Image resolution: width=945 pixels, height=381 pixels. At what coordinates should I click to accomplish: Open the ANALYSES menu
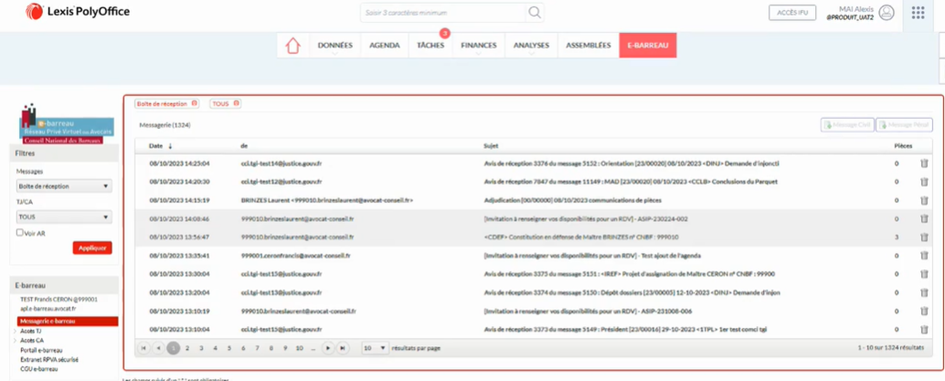[531, 45]
